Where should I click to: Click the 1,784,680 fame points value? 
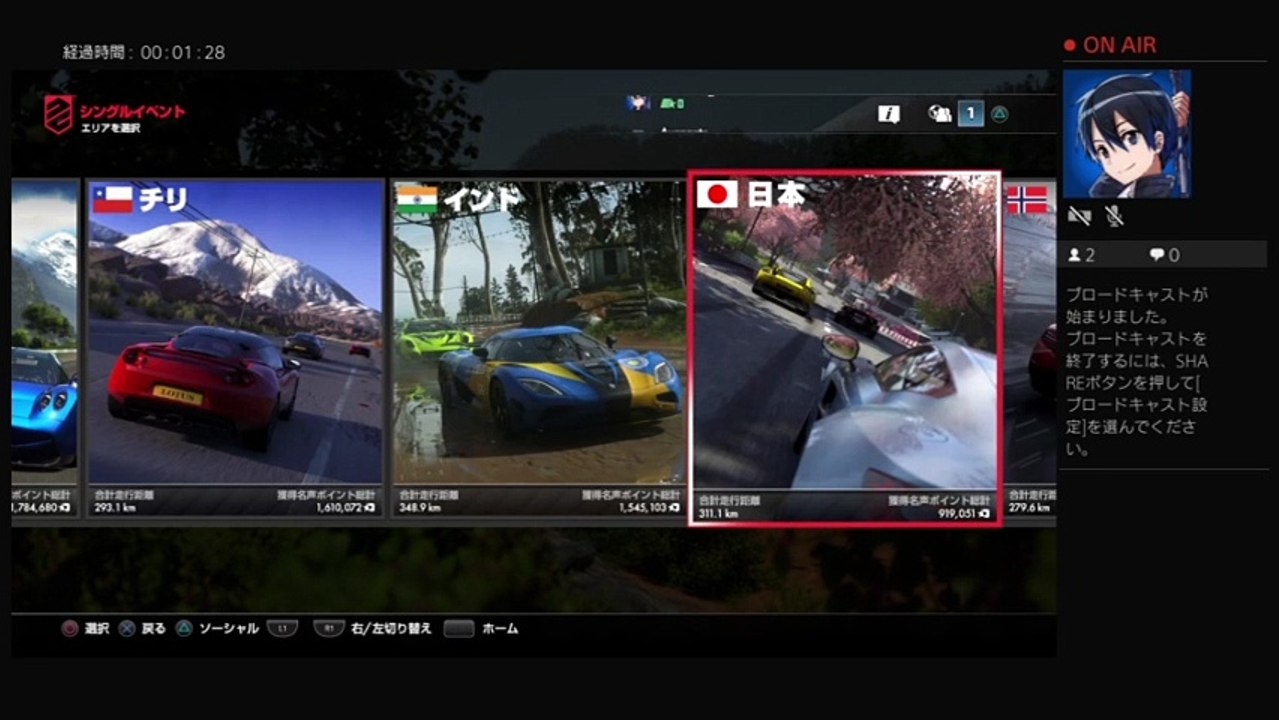34,508
